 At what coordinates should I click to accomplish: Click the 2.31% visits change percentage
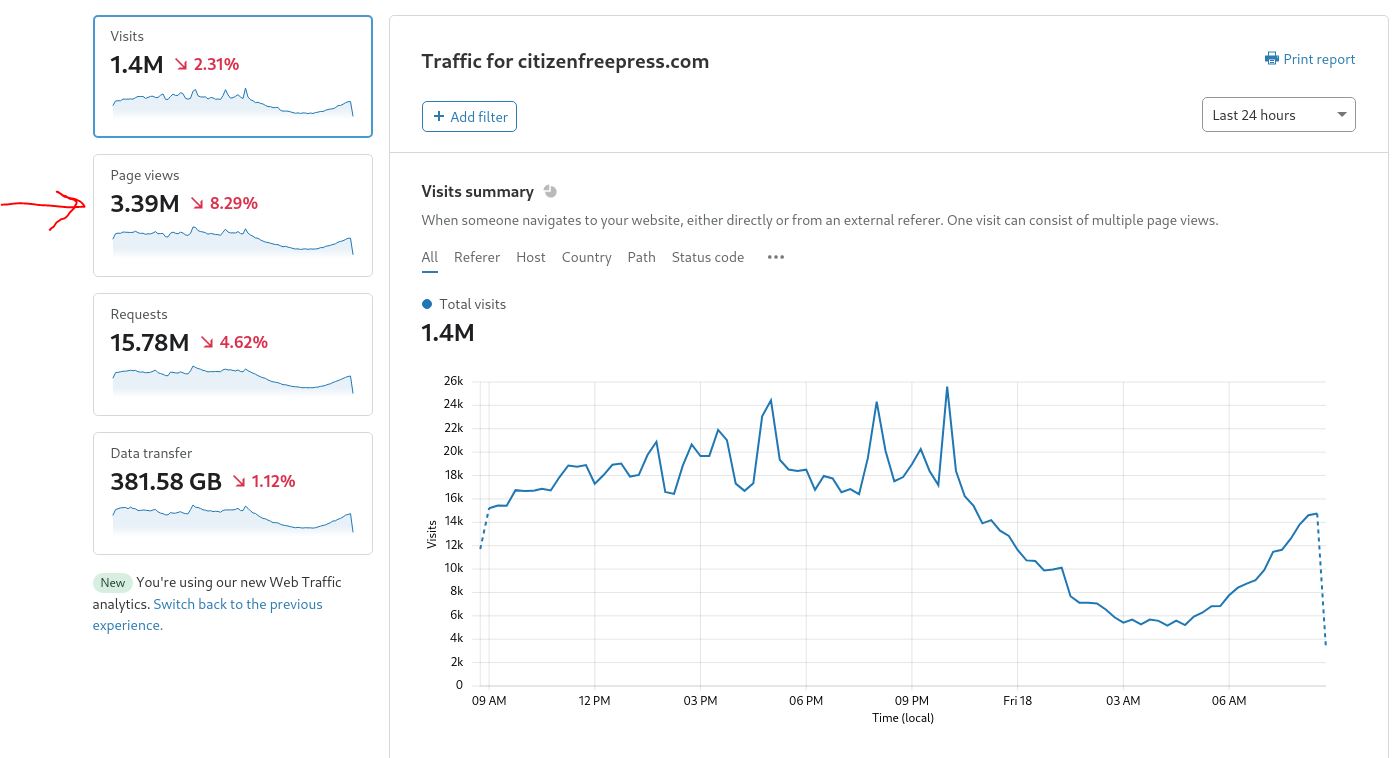click(x=216, y=64)
